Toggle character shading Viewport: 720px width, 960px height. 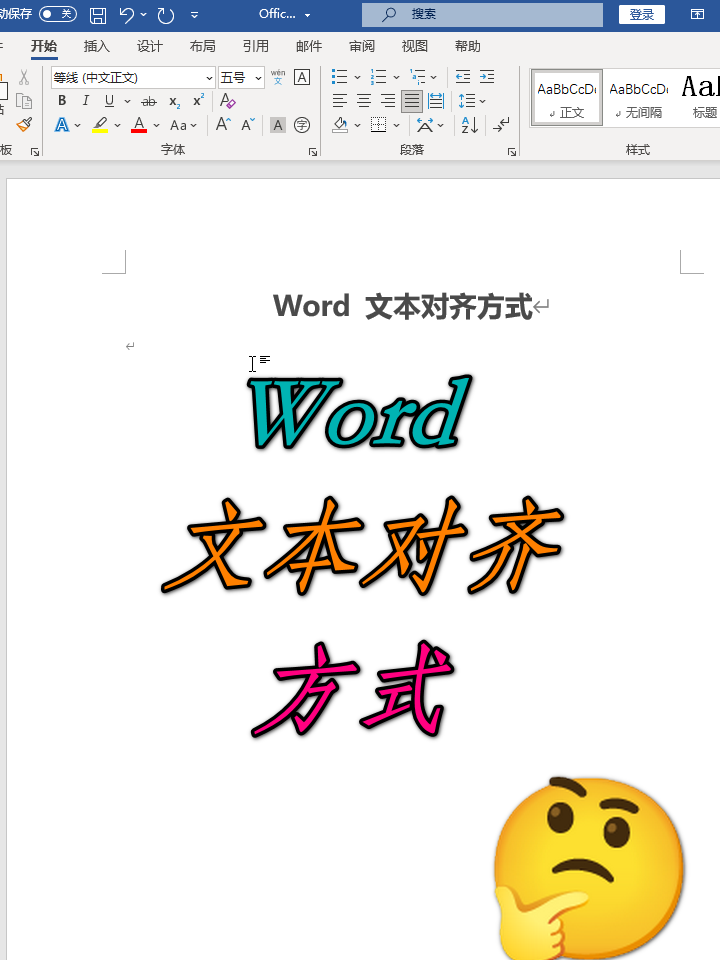[278, 125]
